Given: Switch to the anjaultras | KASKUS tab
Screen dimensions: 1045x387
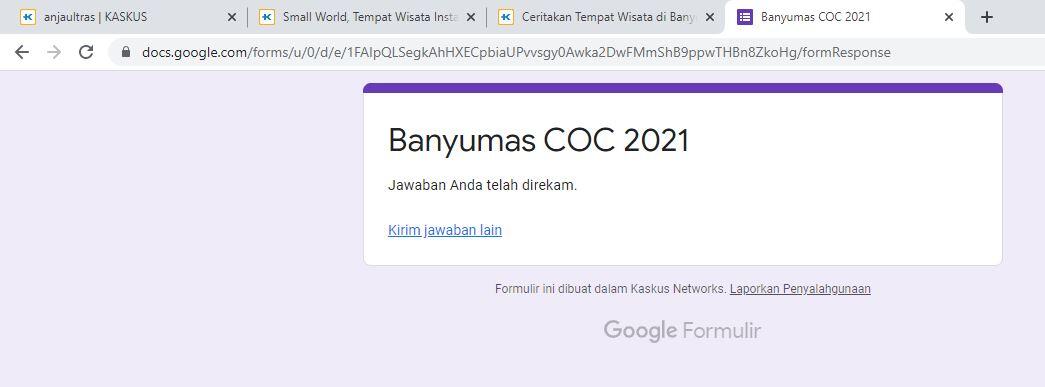Looking at the screenshot, I should pos(127,17).
